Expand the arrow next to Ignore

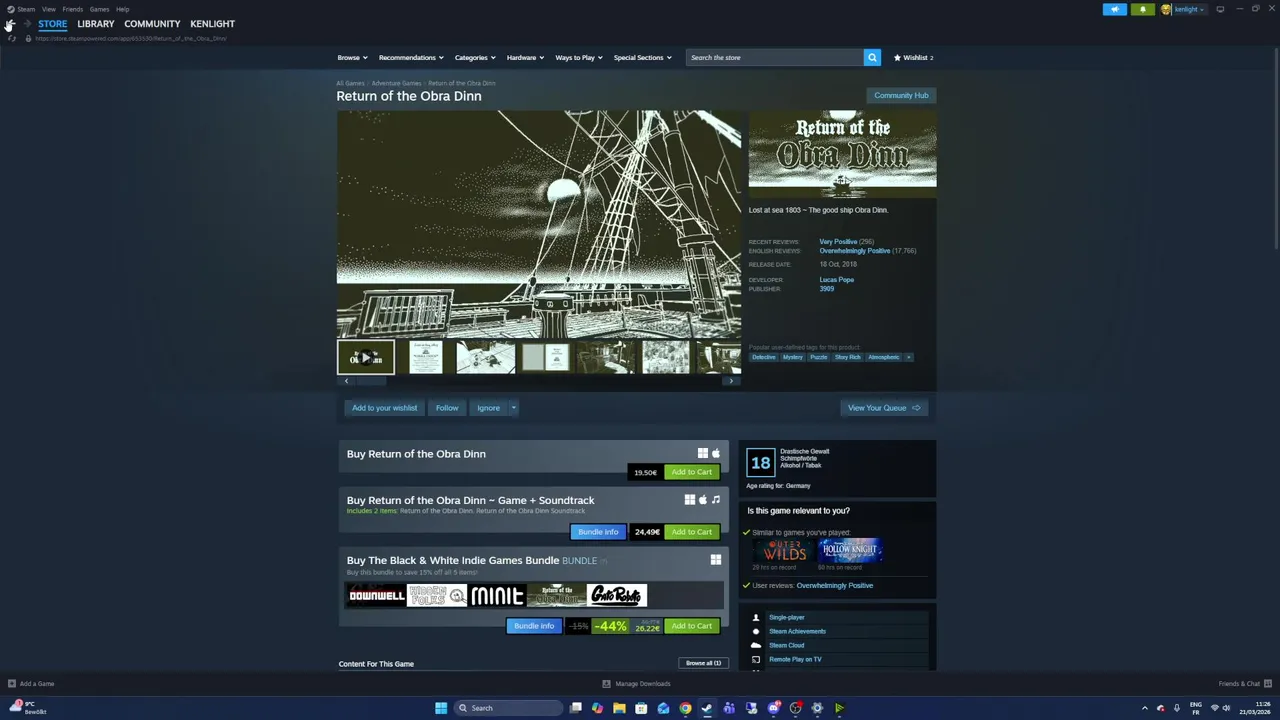[513, 407]
